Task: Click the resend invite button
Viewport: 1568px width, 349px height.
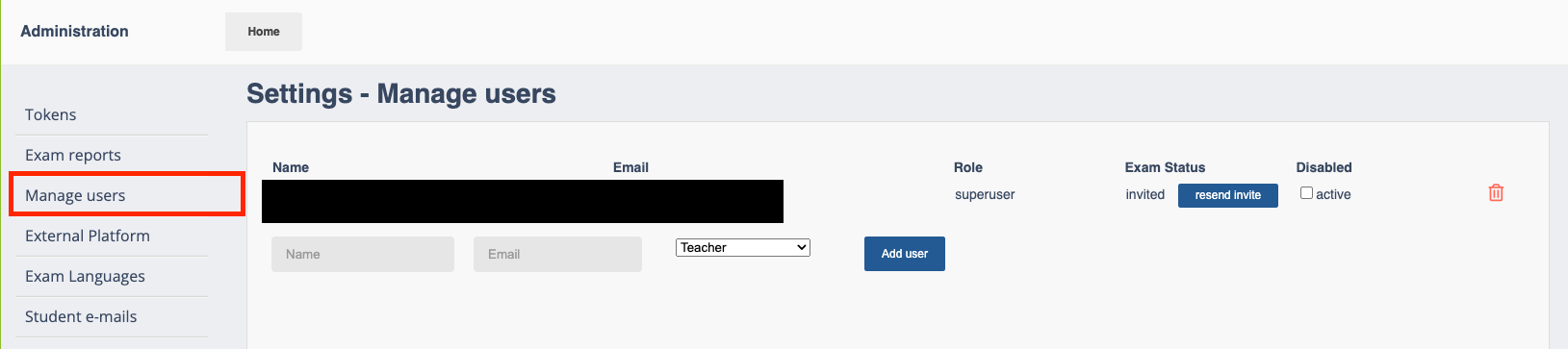Action: [1228, 195]
